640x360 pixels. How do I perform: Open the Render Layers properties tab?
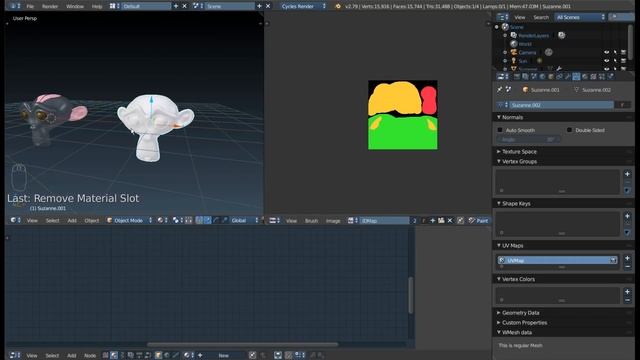click(x=525, y=76)
